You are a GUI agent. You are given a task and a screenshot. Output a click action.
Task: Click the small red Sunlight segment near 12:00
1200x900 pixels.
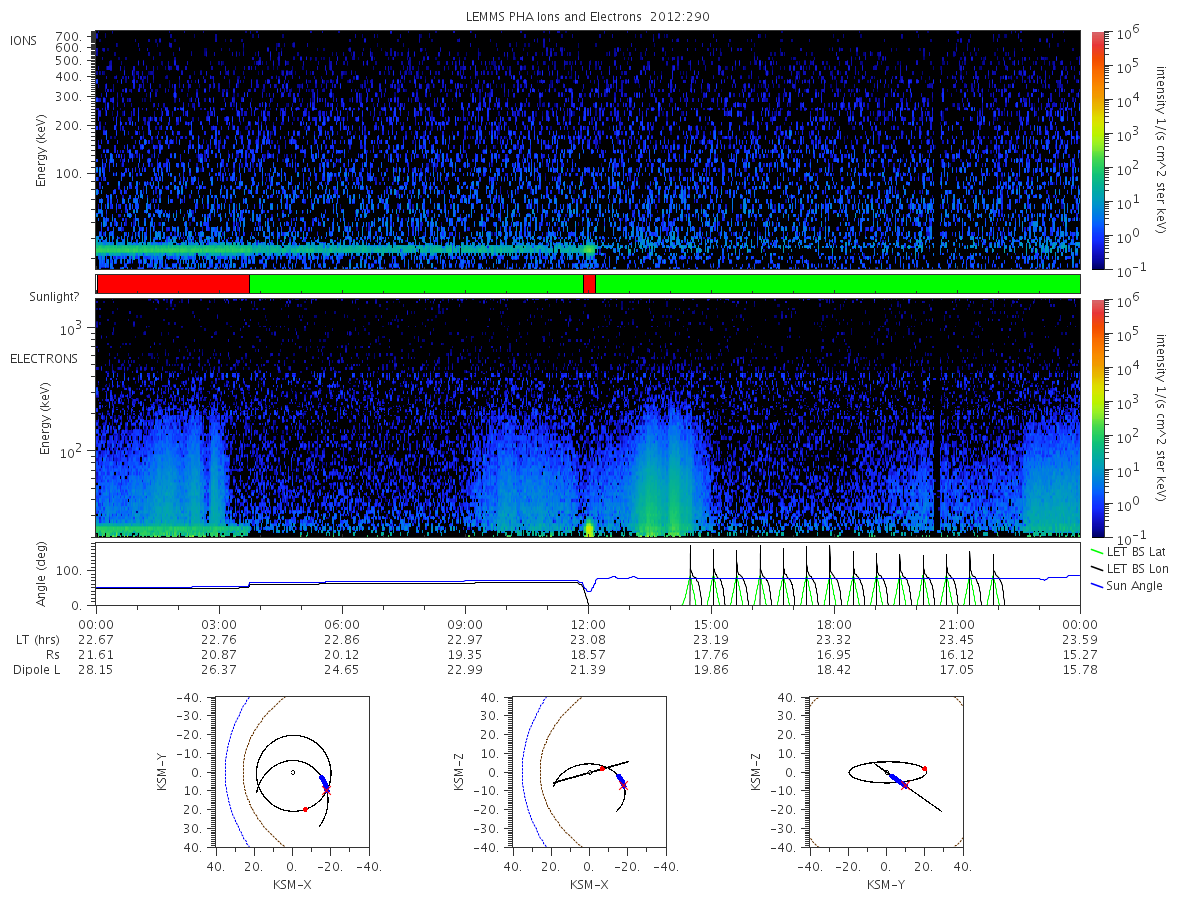point(589,284)
